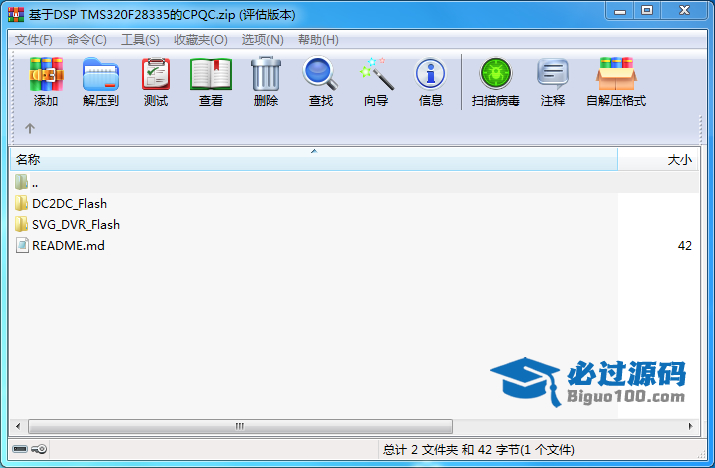Click the README.md file icon
The height and width of the screenshot is (468, 715).
[x=22, y=245]
